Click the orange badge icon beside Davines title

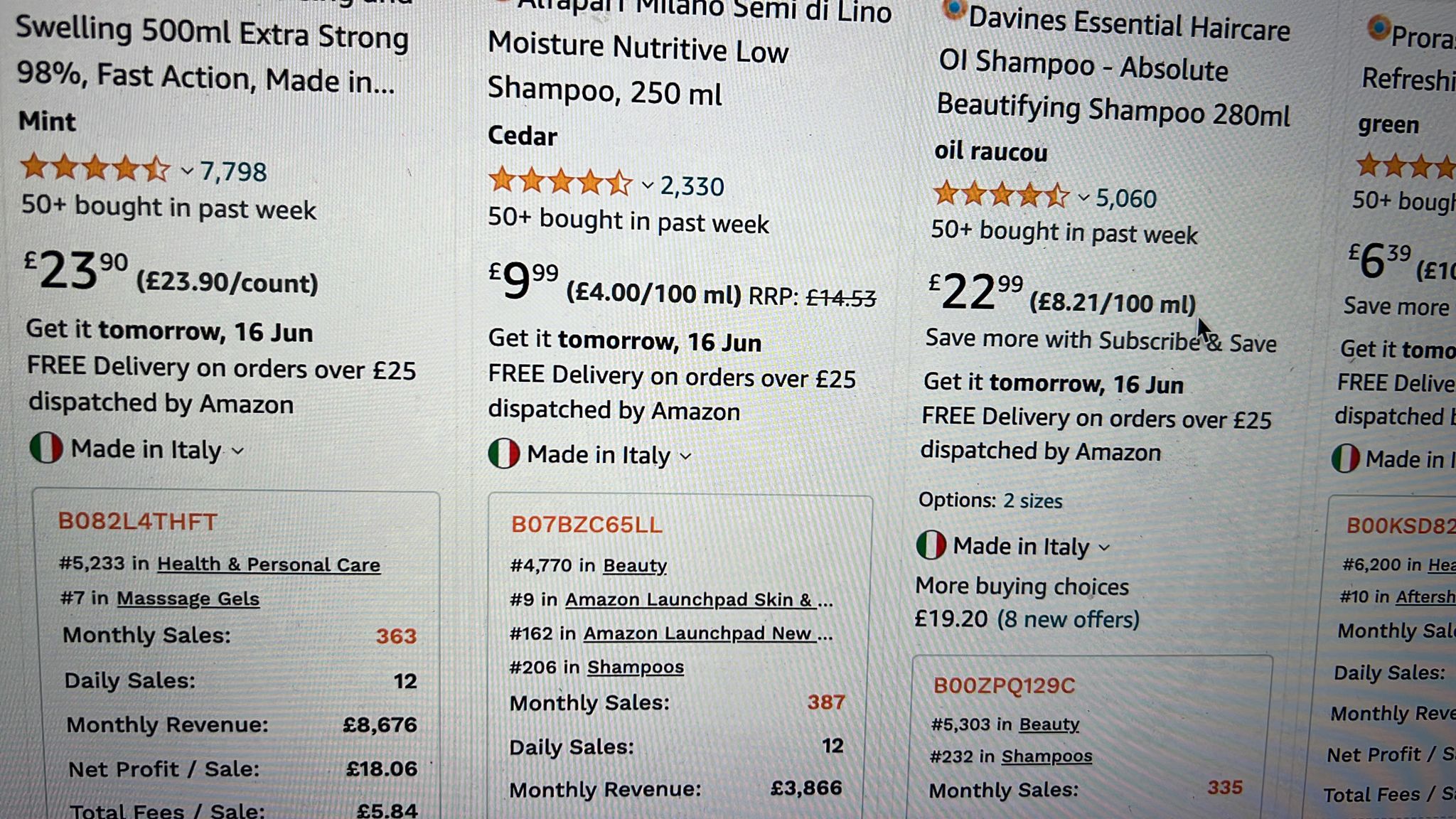coord(953,10)
